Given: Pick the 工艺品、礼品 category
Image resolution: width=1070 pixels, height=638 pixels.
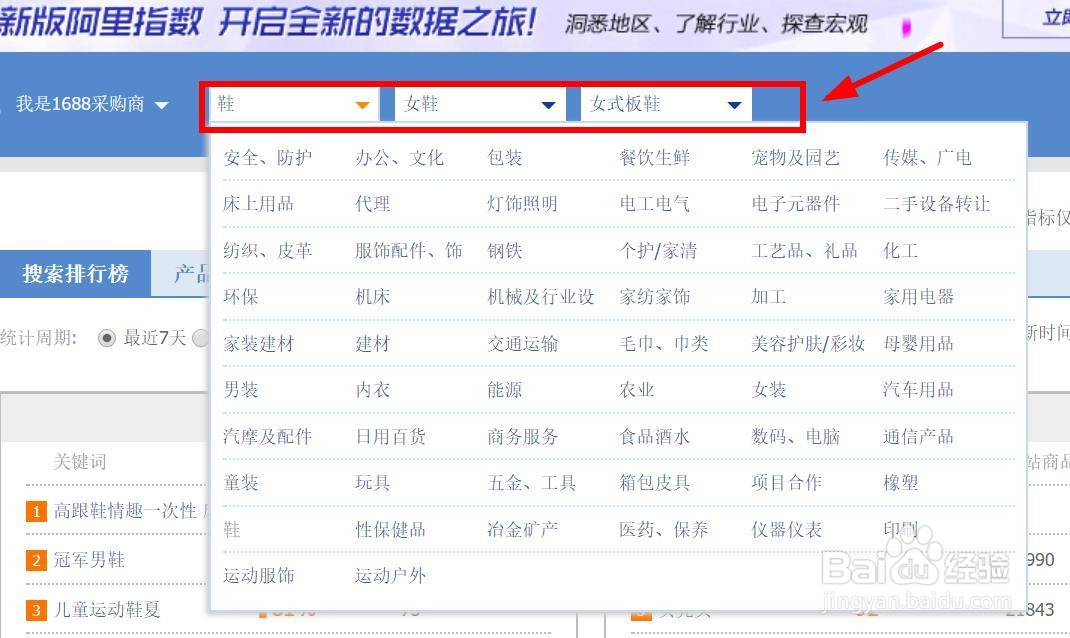Looking at the screenshot, I should click(804, 251).
